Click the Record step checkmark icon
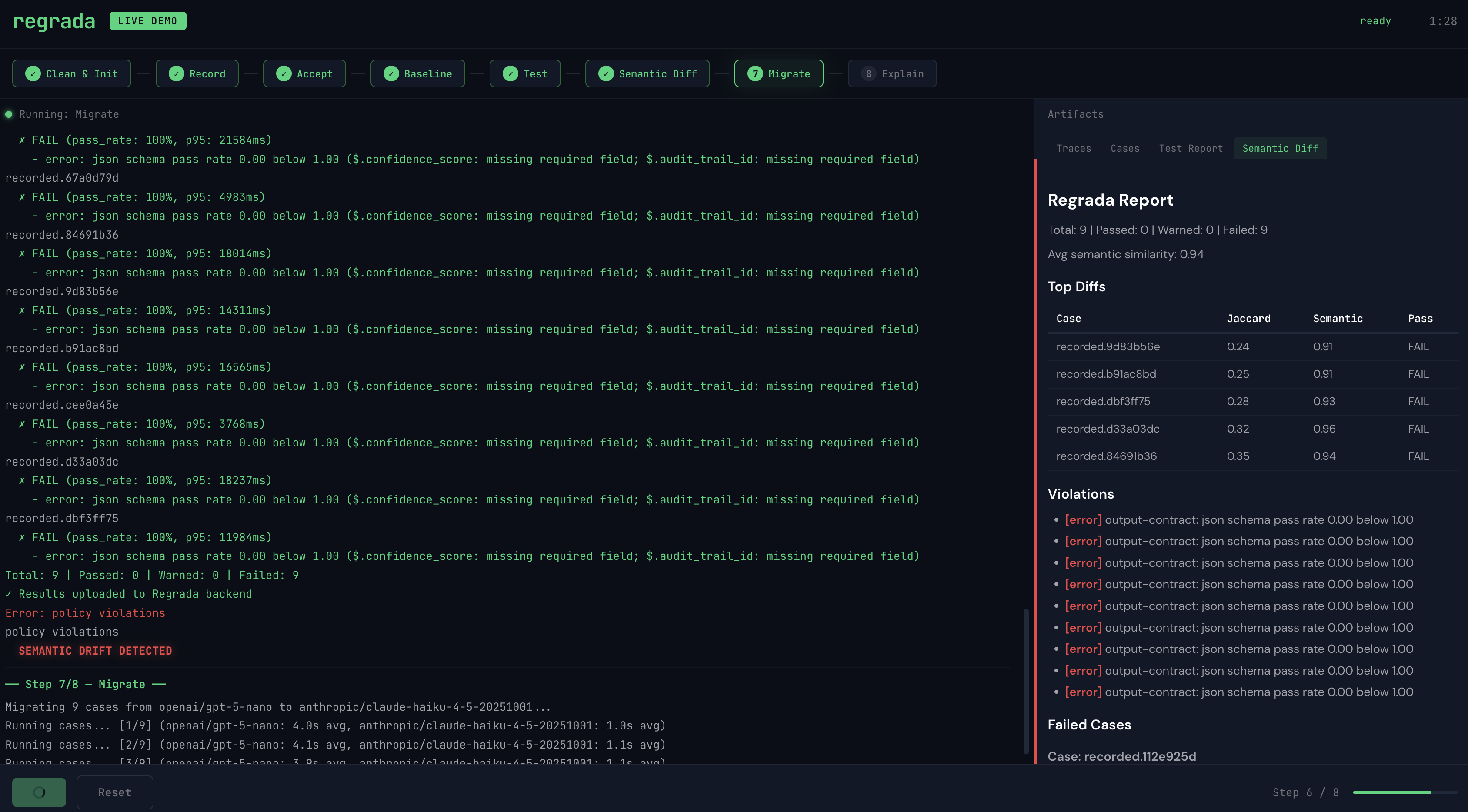Image resolution: width=1468 pixels, height=812 pixels. (177, 73)
